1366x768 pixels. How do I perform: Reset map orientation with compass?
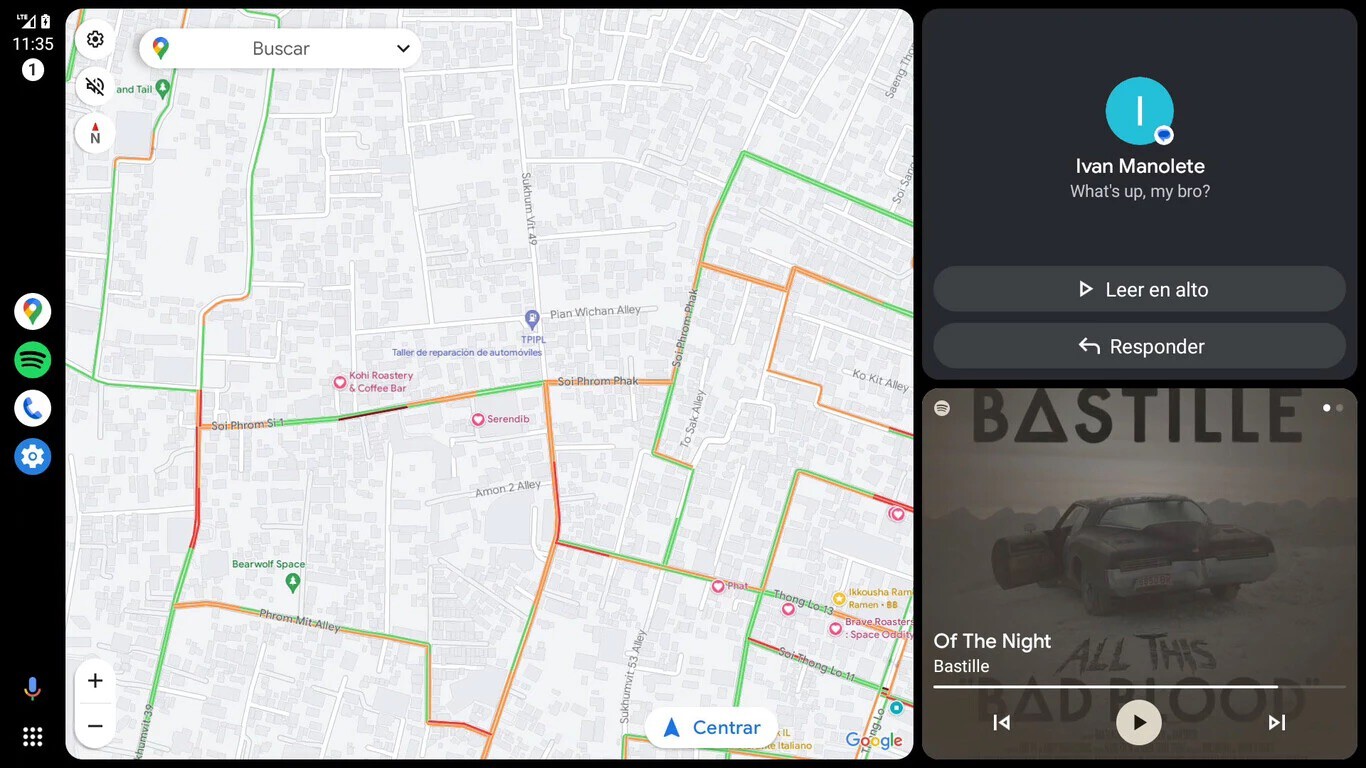pos(95,133)
